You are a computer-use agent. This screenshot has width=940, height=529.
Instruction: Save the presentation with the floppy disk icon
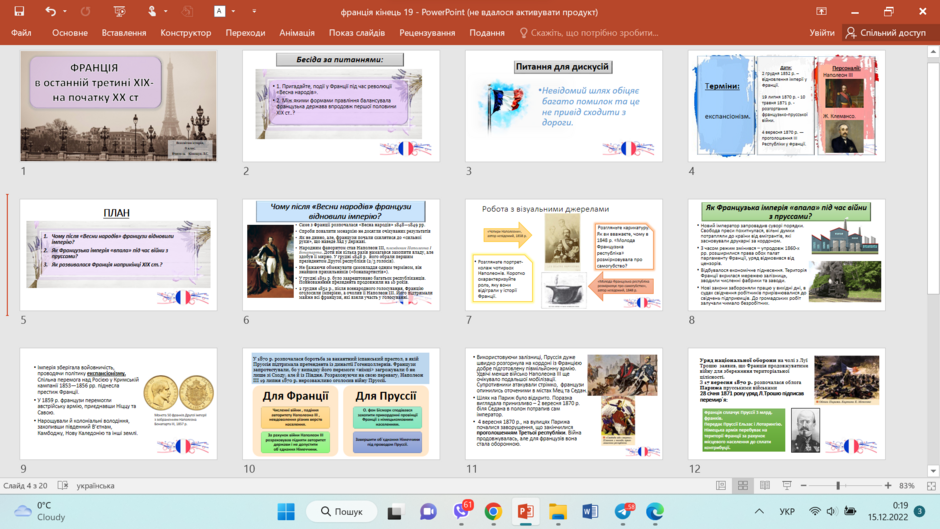(x=19, y=11)
